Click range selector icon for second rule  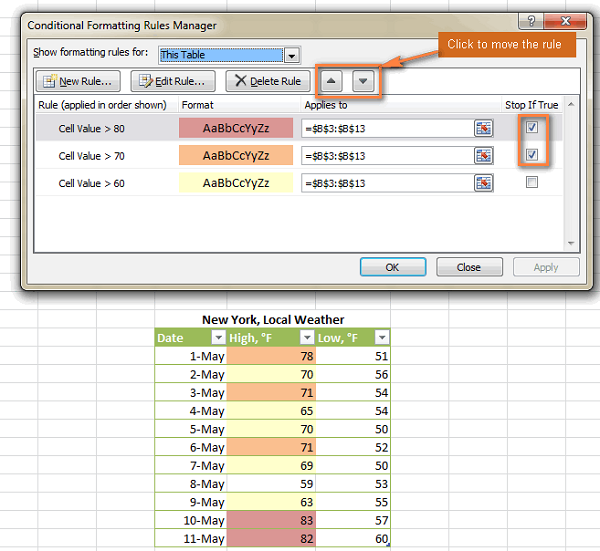[484, 155]
